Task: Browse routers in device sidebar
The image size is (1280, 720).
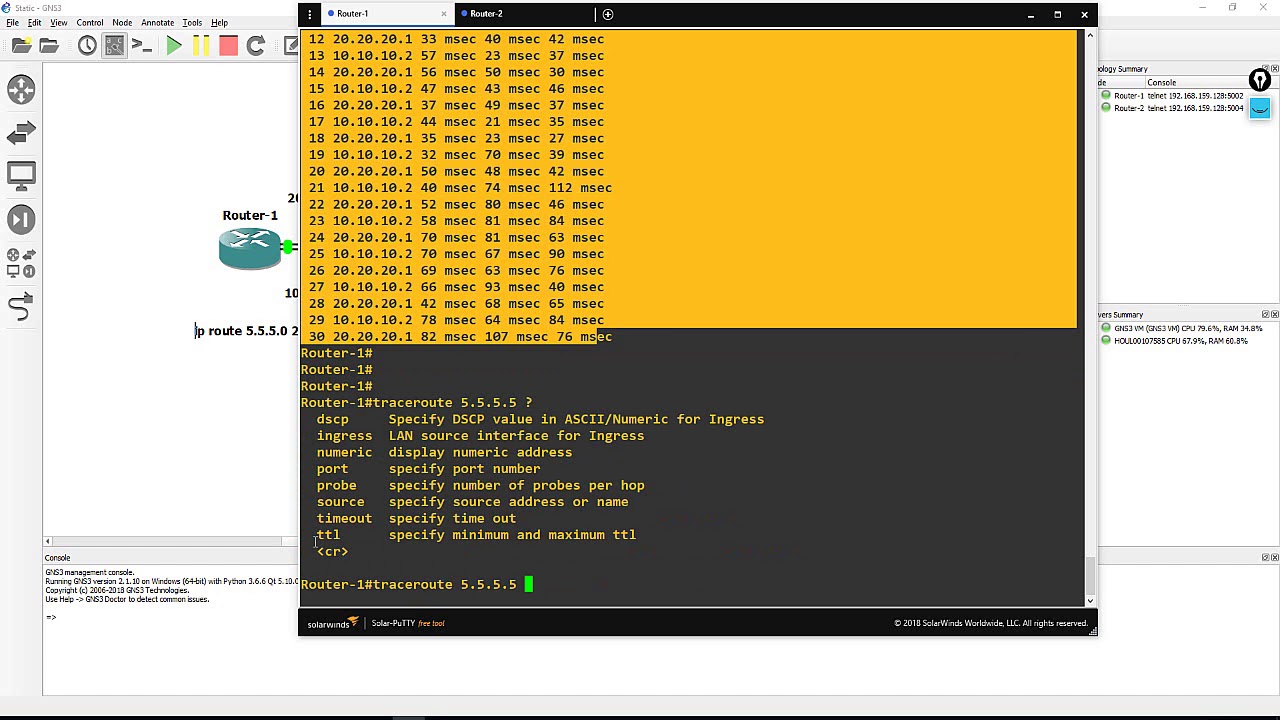Action: 21,90
